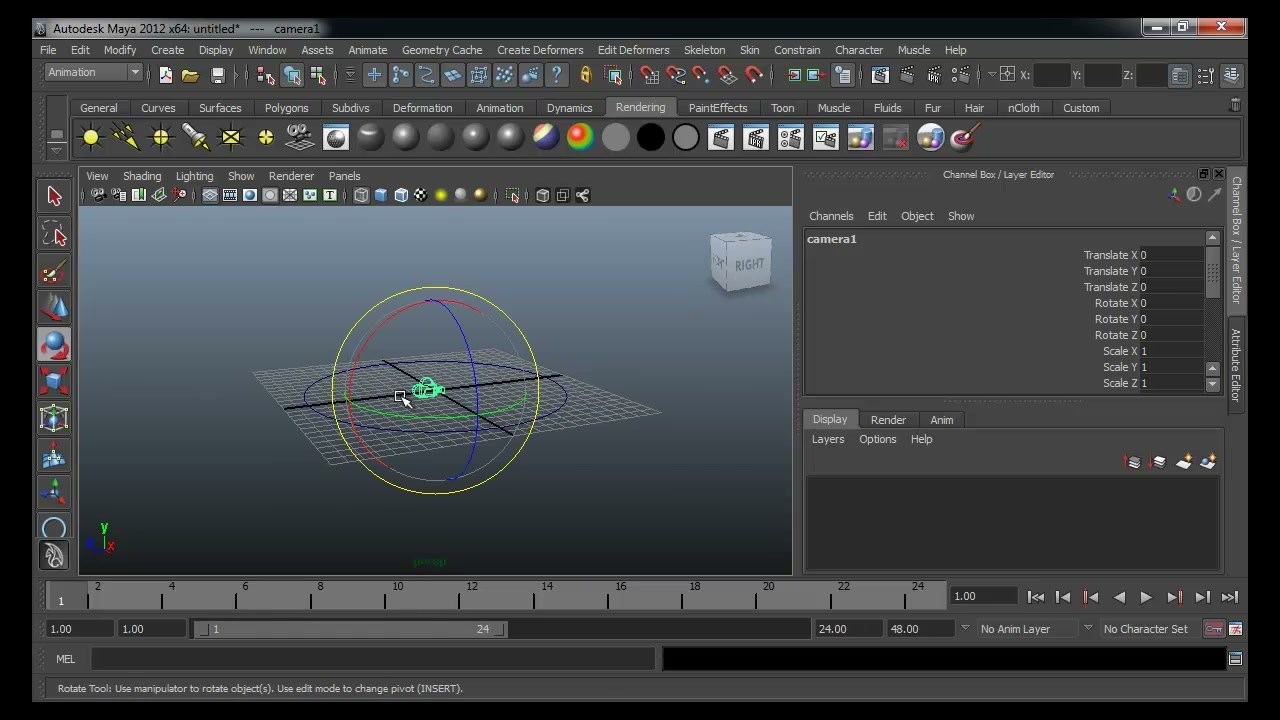
Task: Activate the Rotate tool sphere icon
Action: pyautogui.click(x=54, y=345)
